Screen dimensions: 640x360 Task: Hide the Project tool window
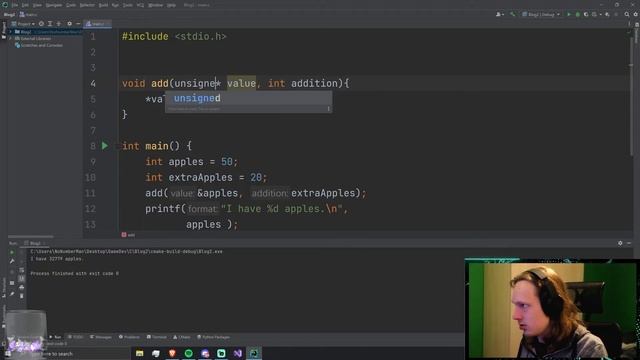[78, 24]
